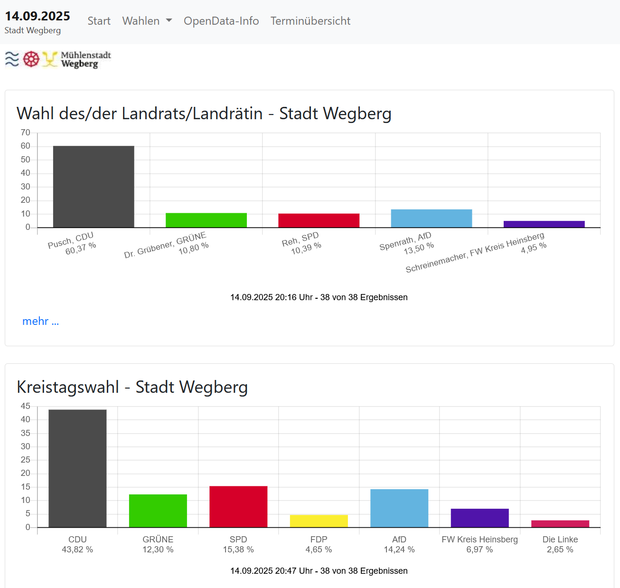Image resolution: width=620 pixels, height=588 pixels.
Task: Open the OpenData-Info page
Action: tap(221, 21)
